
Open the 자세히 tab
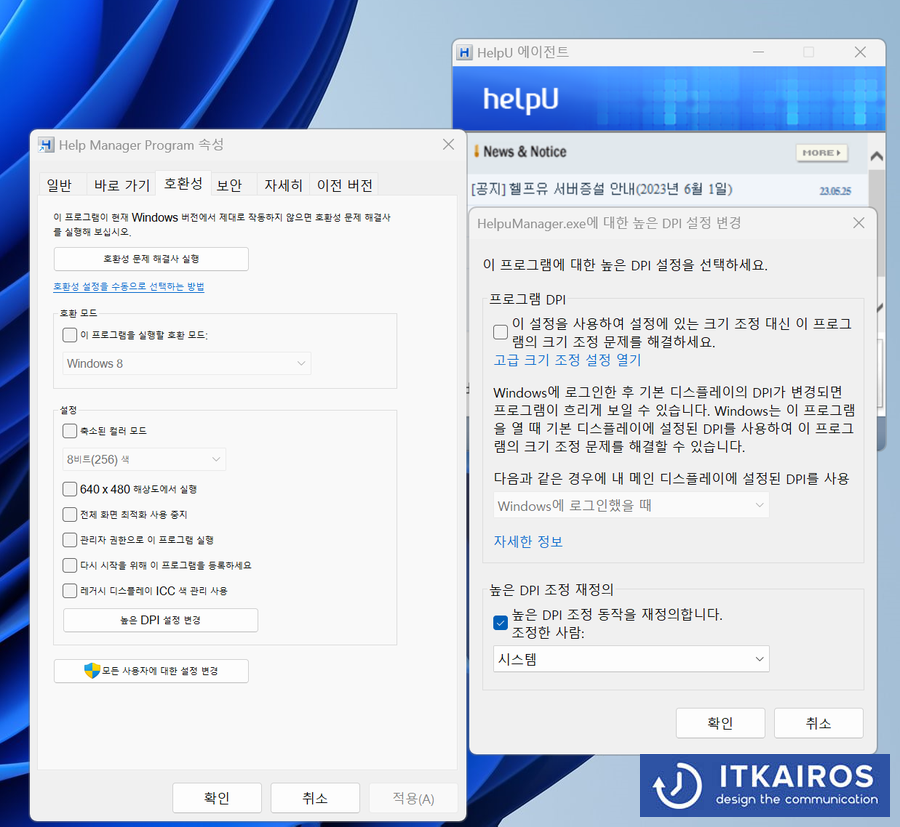283,185
